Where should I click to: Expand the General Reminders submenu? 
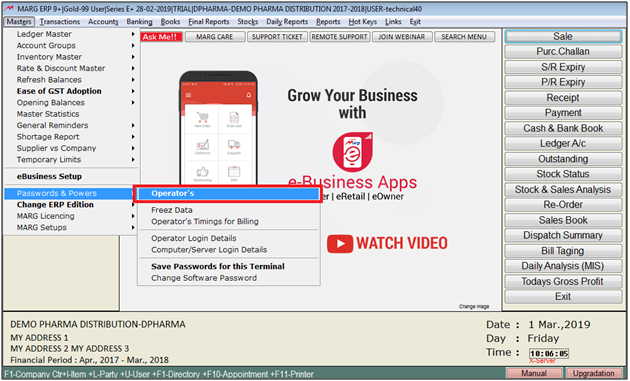72,125
